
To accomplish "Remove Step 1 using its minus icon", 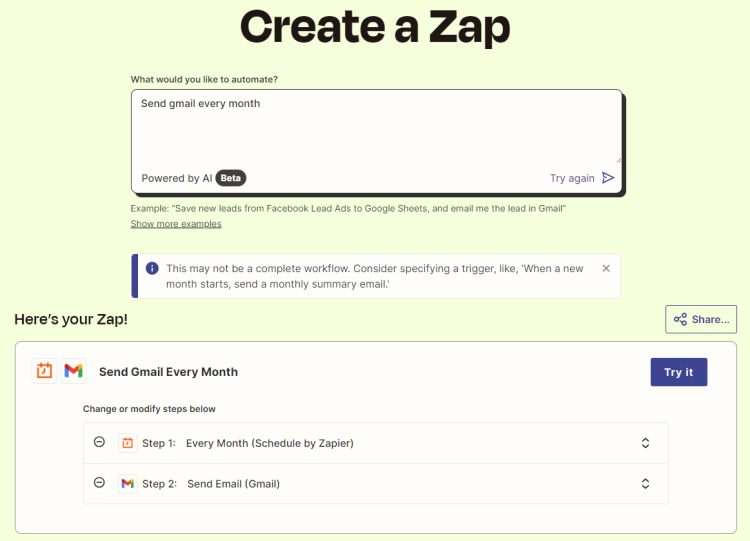I will pos(99,442).
